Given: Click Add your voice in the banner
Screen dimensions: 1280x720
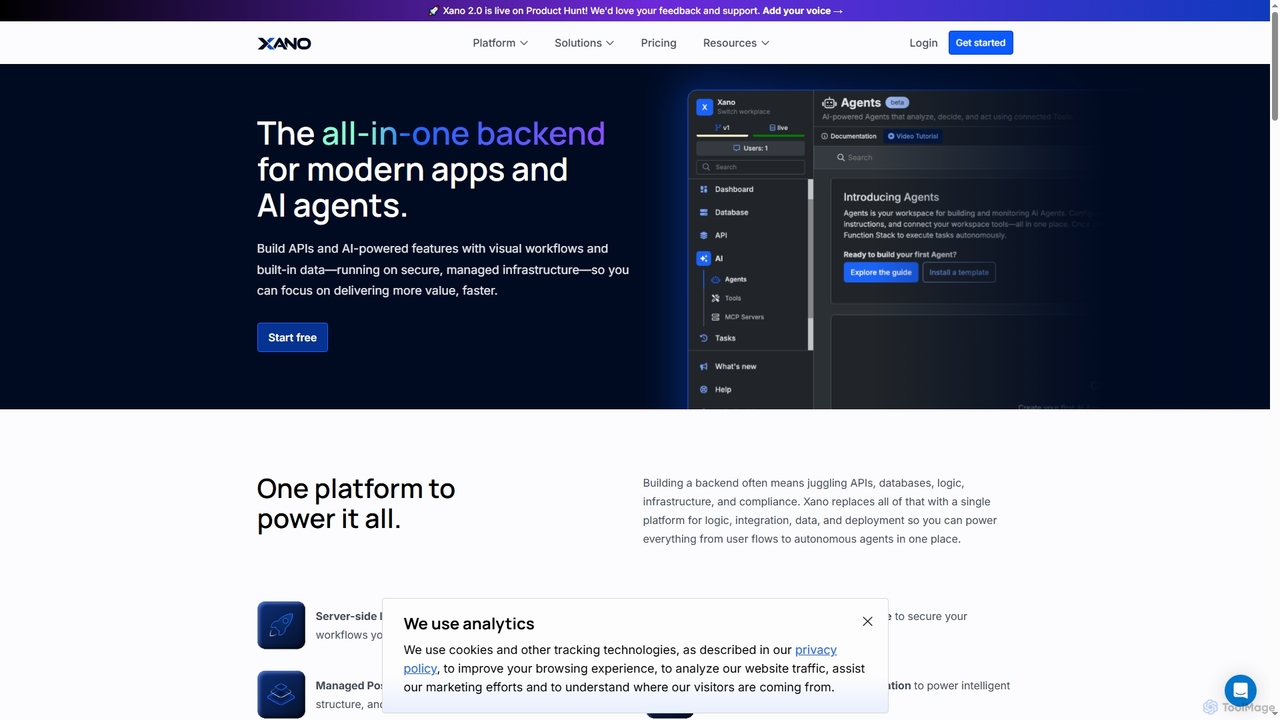Looking at the screenshot, I should click(803, 11).
